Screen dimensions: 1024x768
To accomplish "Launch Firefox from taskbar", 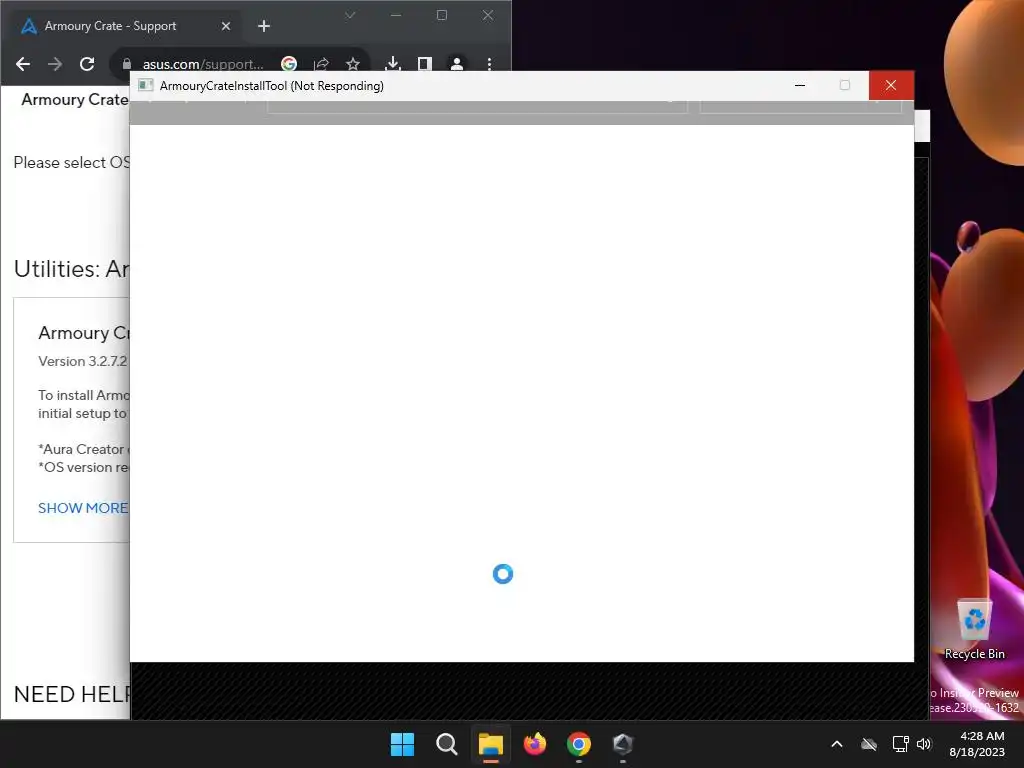I will tap(535, 744).
